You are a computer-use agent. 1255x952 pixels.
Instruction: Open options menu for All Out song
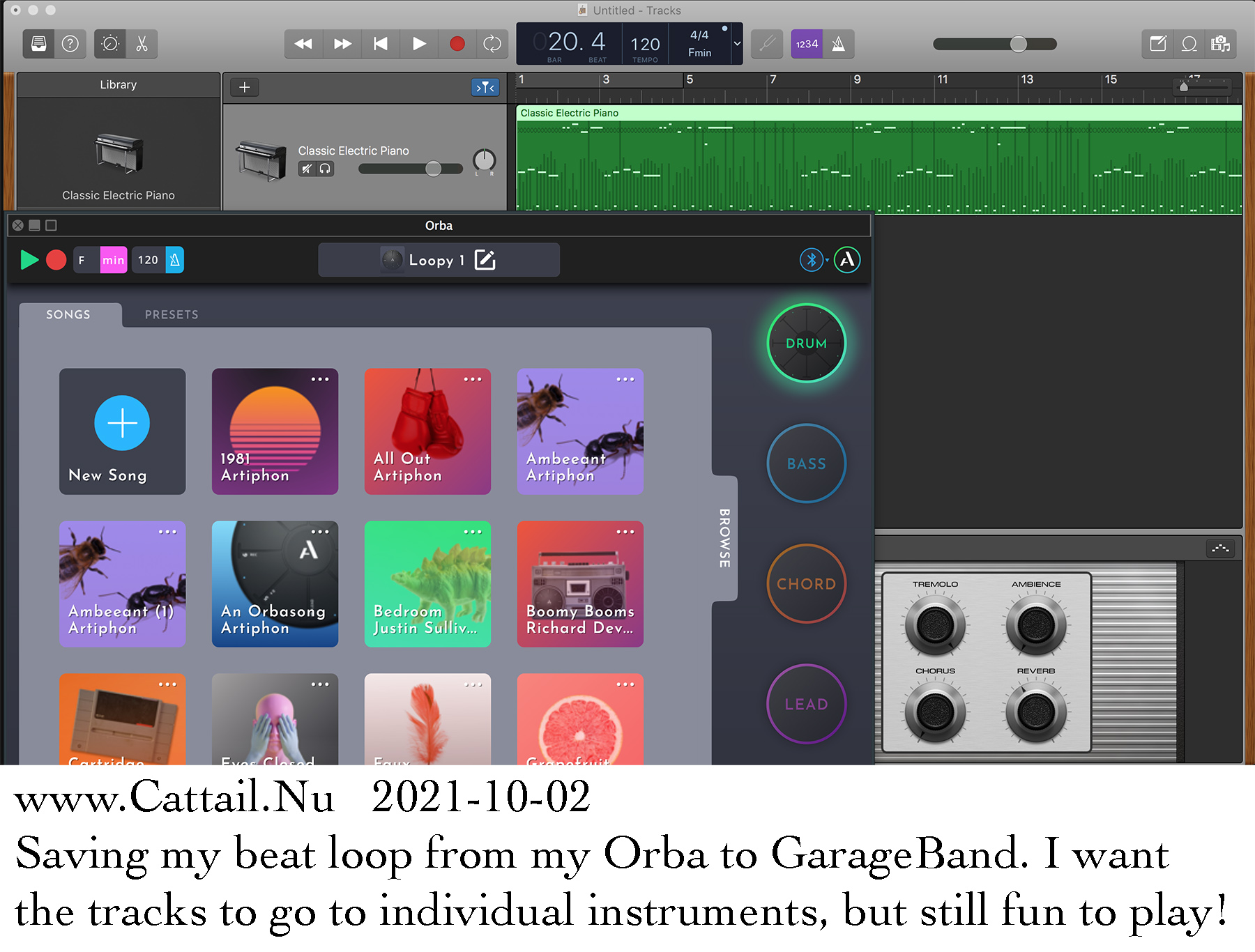tap(473, 379)
